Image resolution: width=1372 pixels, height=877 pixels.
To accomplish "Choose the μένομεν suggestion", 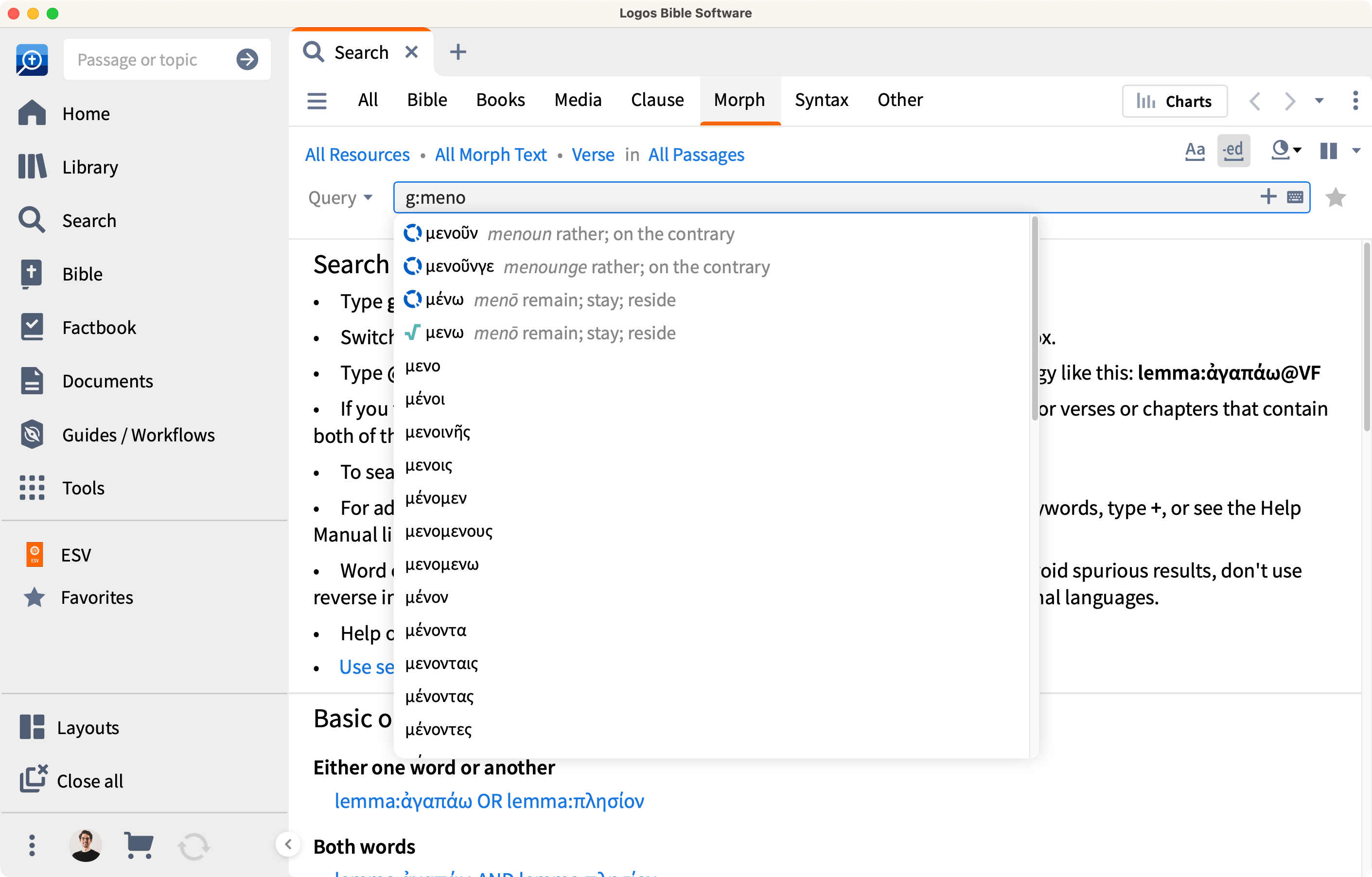I will 711,498.
